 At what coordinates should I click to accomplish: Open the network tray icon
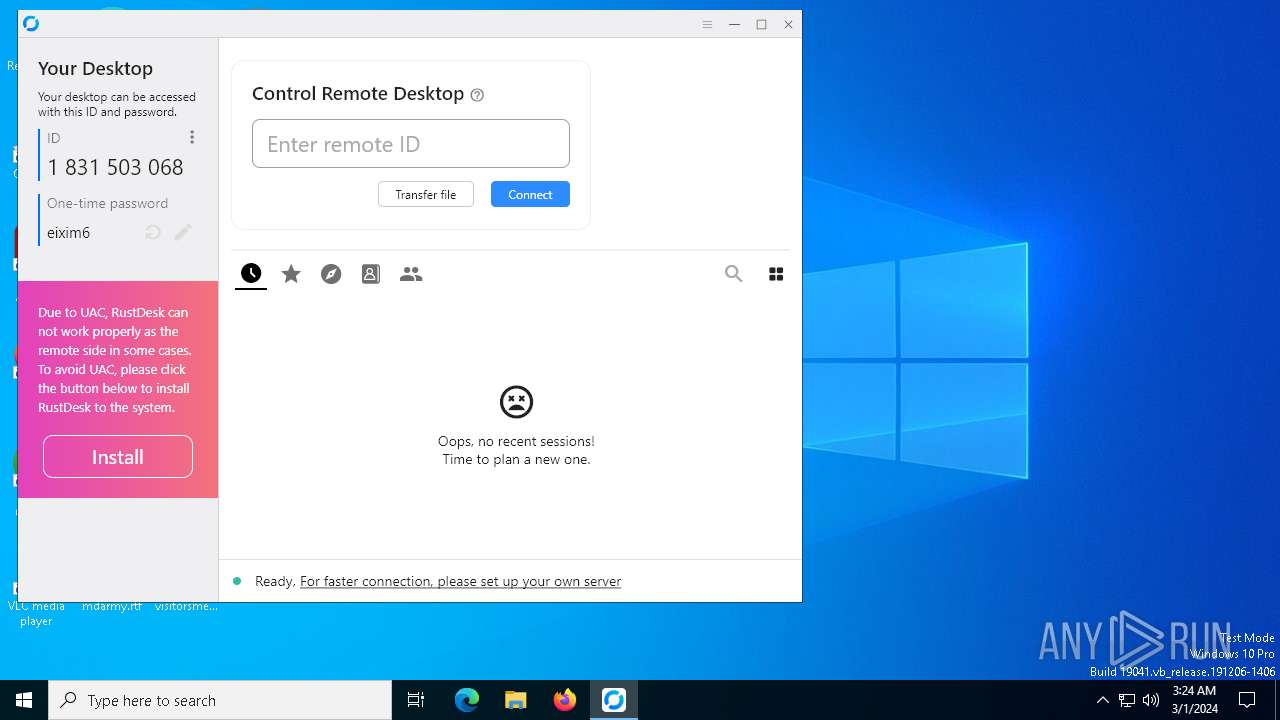point(1127,700)
